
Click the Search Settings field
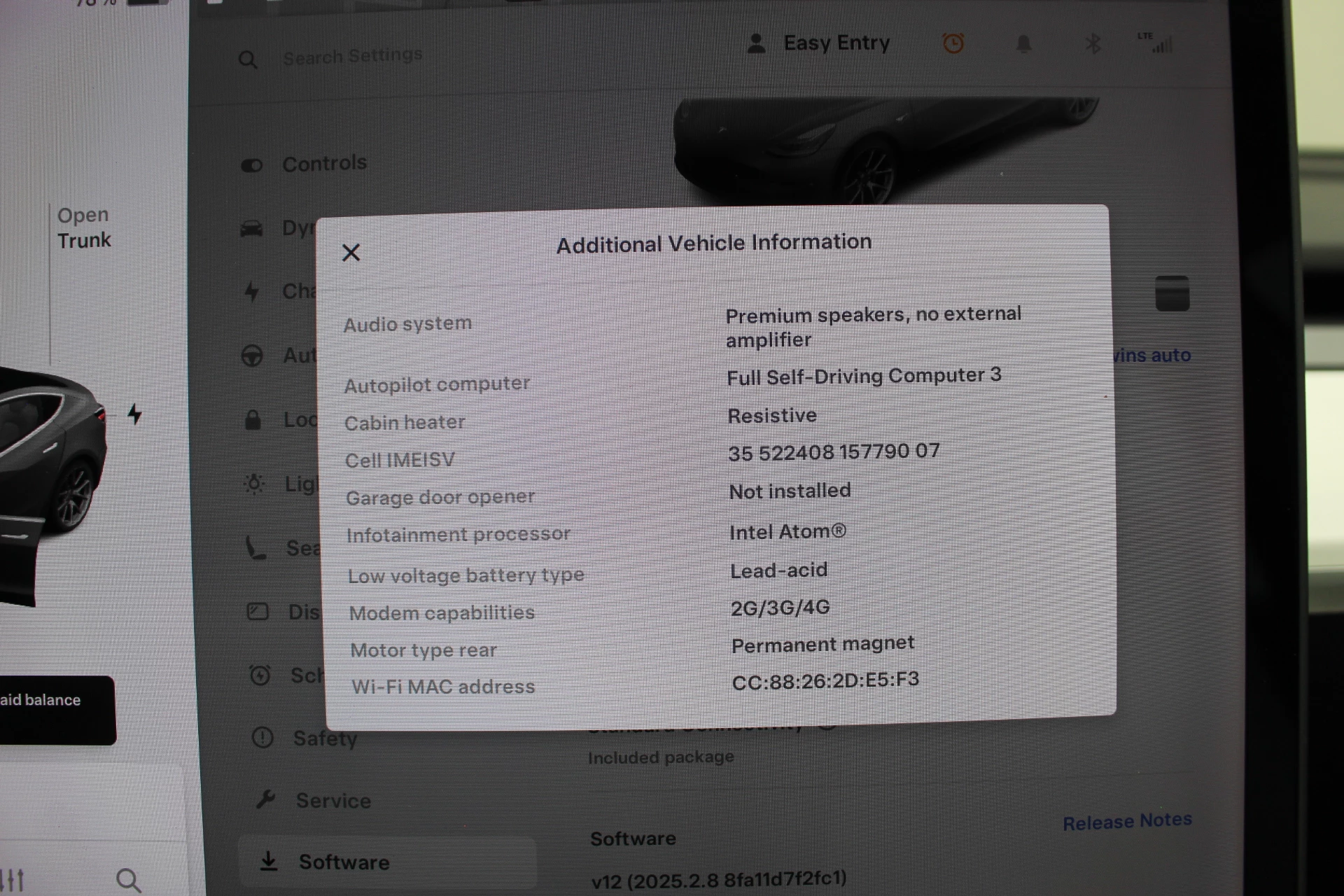tap(352, 55)
